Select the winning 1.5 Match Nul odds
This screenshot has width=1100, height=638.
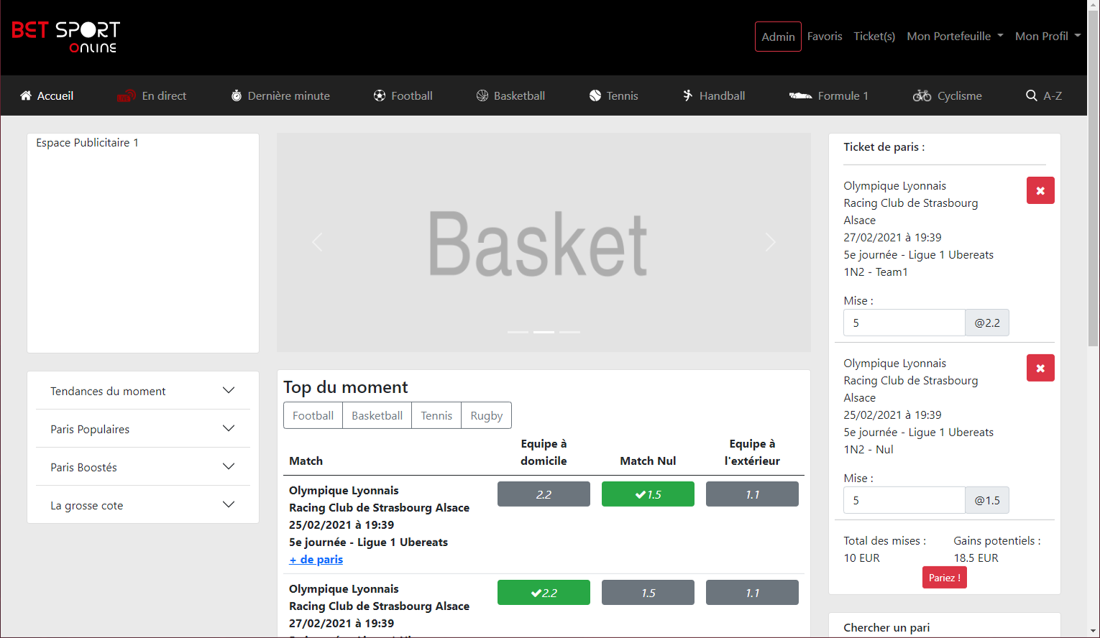point(647,493)
